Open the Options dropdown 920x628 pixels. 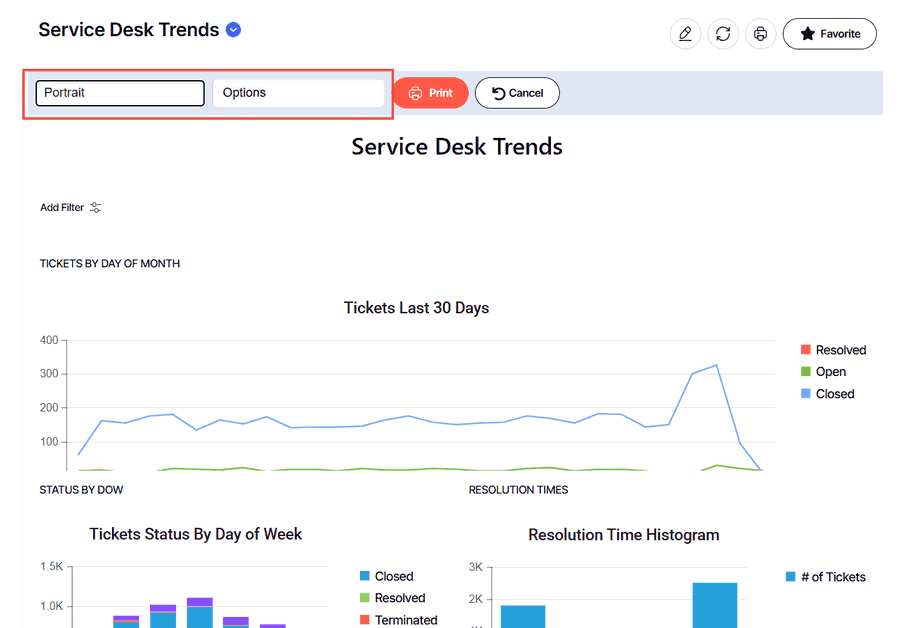(x=298, y=93)
